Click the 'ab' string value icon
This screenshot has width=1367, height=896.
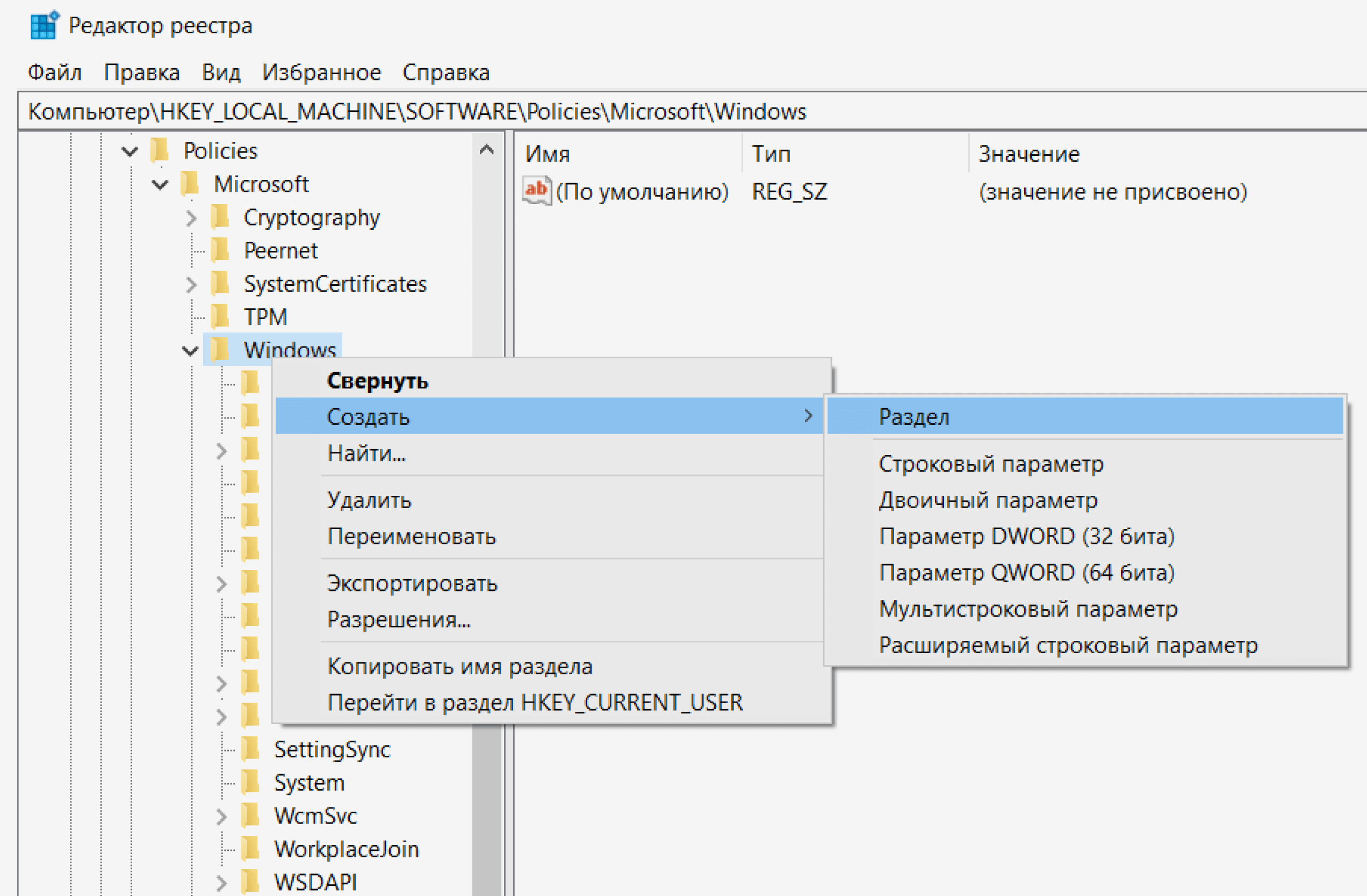(x=537, y=191)
